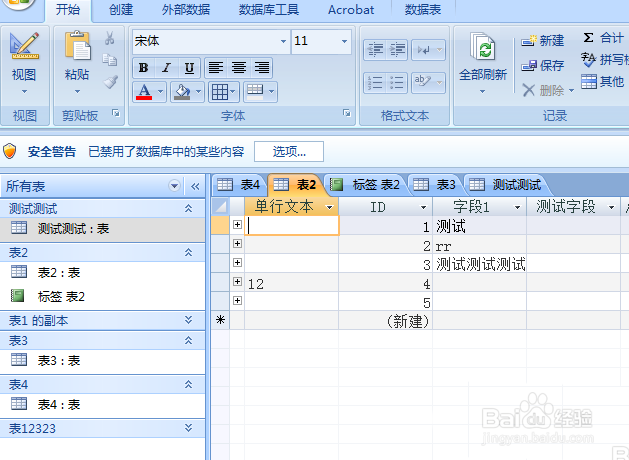Open font color dropdown arrow
Image resolution: width=629 pixels, height=460 pixels.
(160, 92)
